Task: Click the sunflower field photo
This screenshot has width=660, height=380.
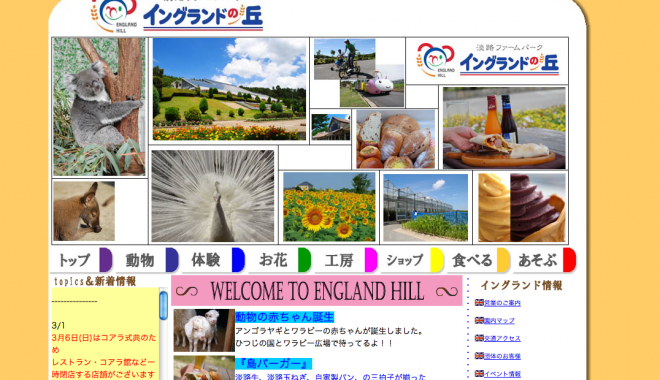Action: tap(329, 207)
